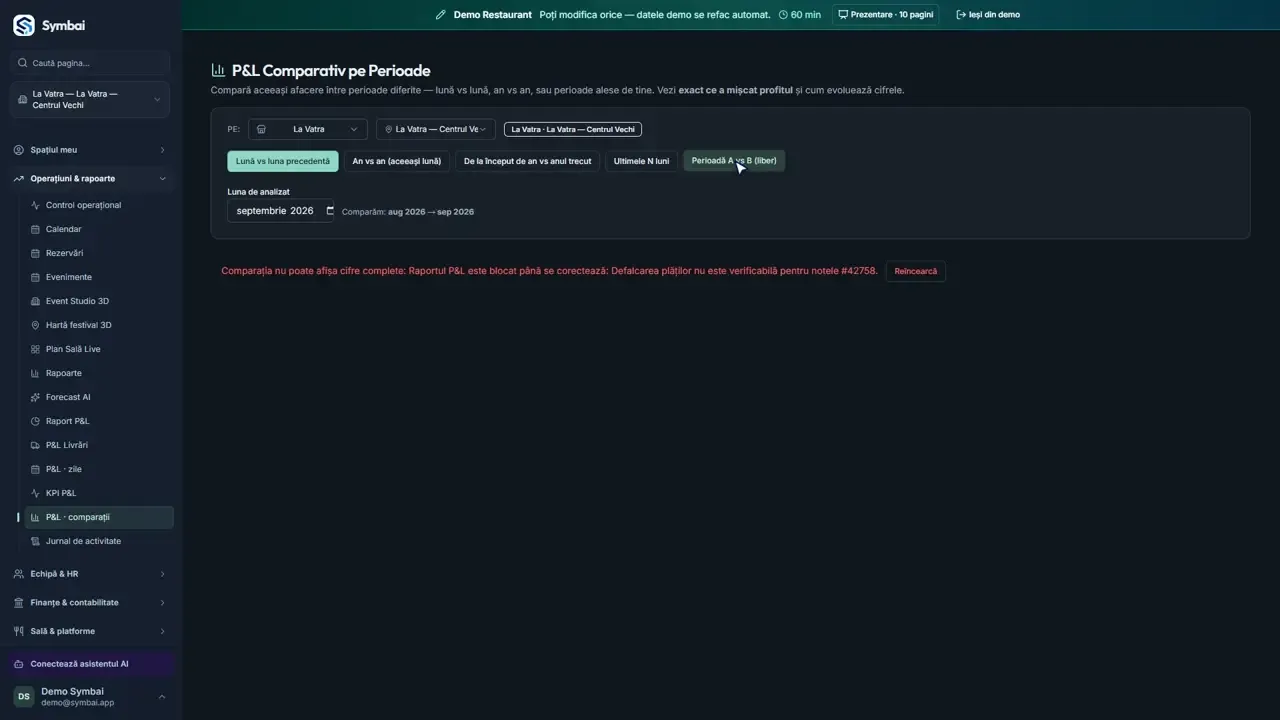This screenshot has height=720, width=1280.
Task: Click the P&L Livrări sidebar icon
Action: [36, 445]
